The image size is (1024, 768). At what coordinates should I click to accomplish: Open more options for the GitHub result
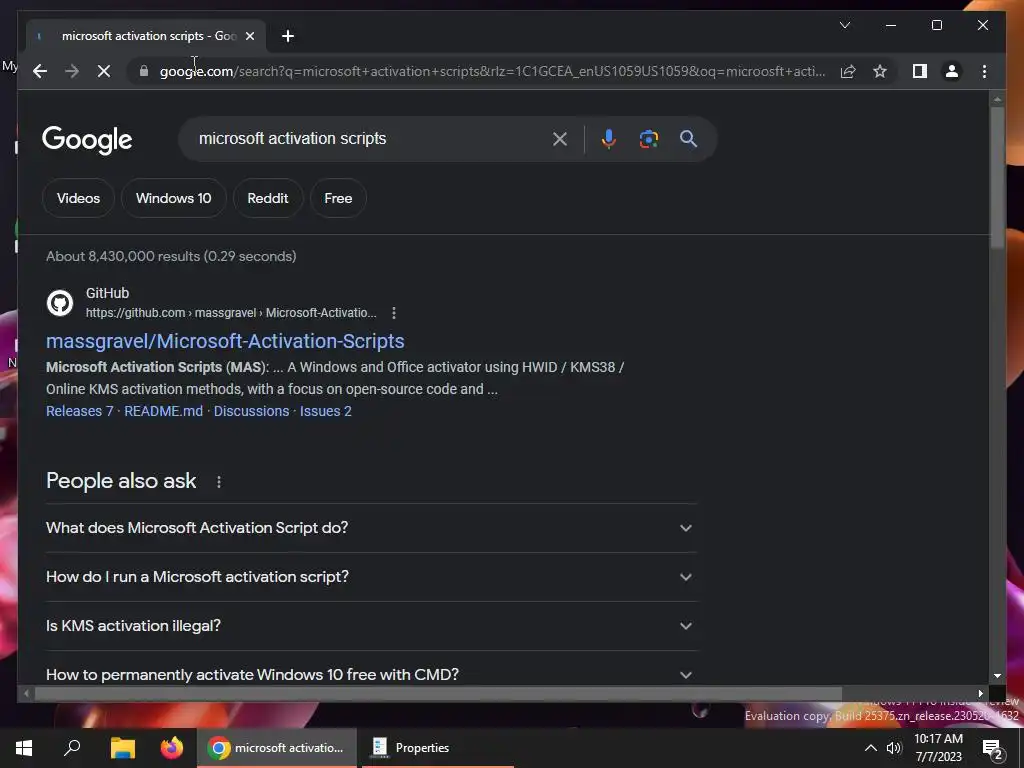pyautogui.click(x=394, y=313)
